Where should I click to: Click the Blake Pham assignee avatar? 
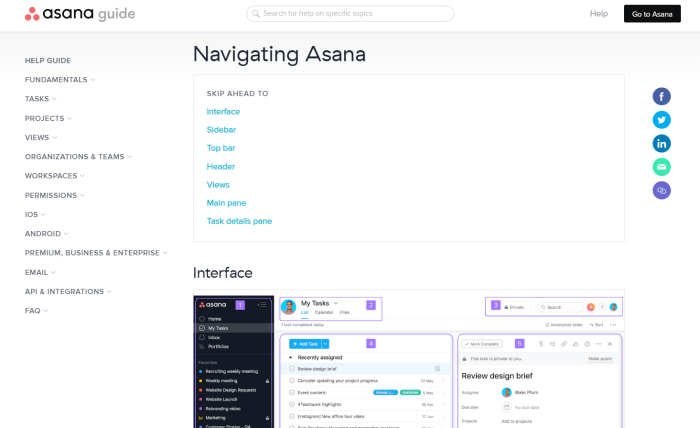point(506,392)
